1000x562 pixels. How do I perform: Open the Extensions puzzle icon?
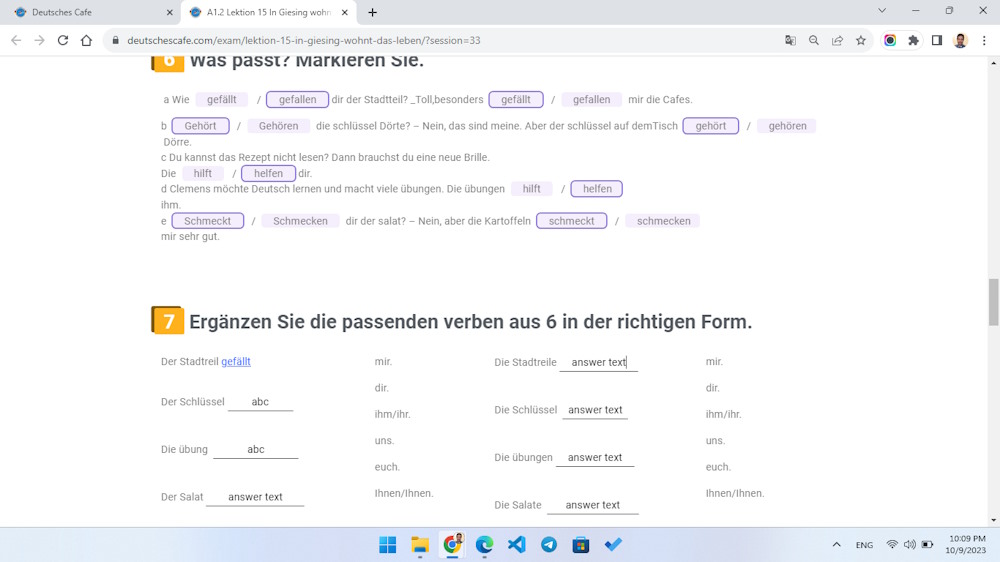click(x=913, y=40)
